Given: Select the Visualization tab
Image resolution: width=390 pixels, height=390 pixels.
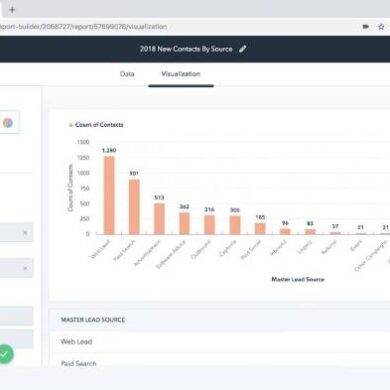Looking at the screenshot, I should 181,74.
